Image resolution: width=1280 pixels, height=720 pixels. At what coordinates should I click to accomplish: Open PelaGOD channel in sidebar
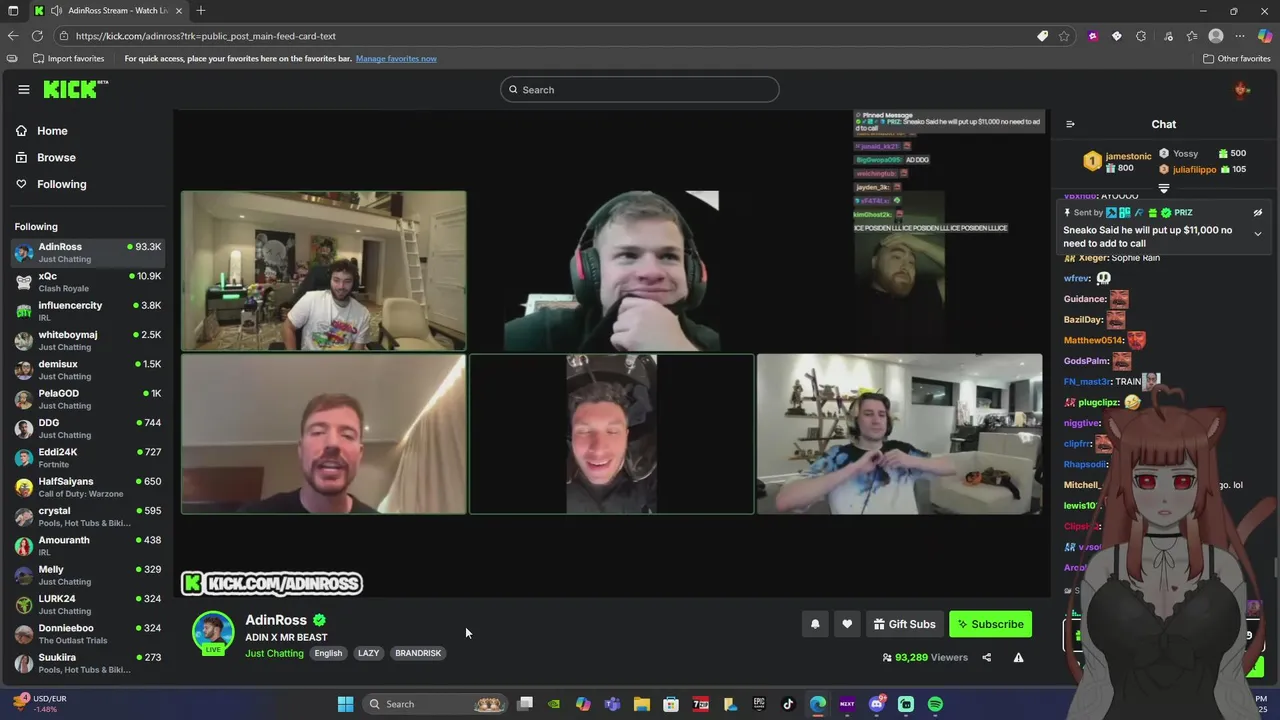[x=88, y=399]
